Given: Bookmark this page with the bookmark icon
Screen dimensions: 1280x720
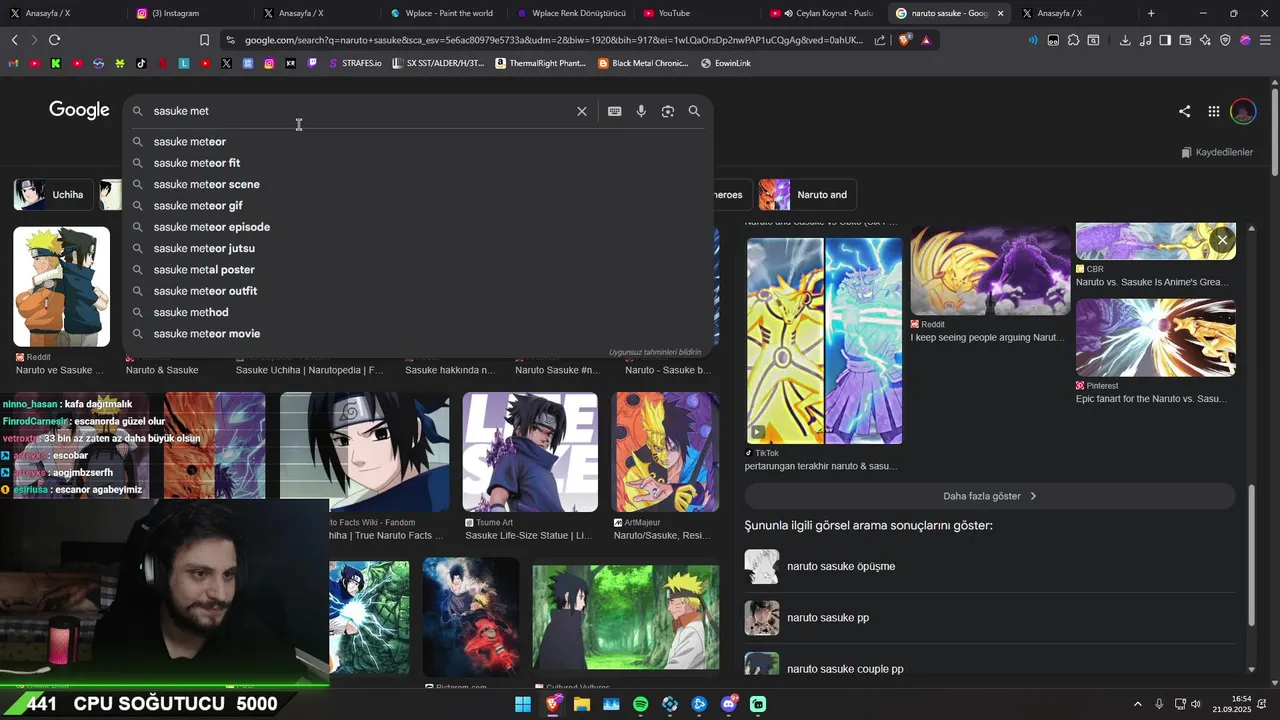Looking at the screenshot, I should pyautogui.click(x=204, y=40).
